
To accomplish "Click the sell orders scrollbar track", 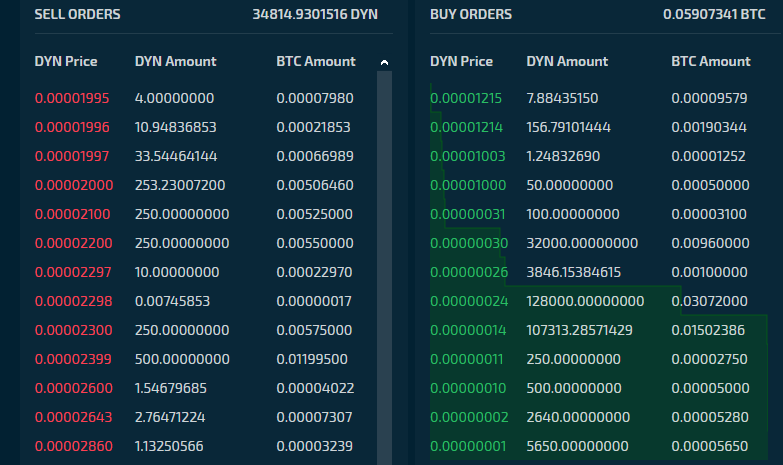I will (384, 268).
